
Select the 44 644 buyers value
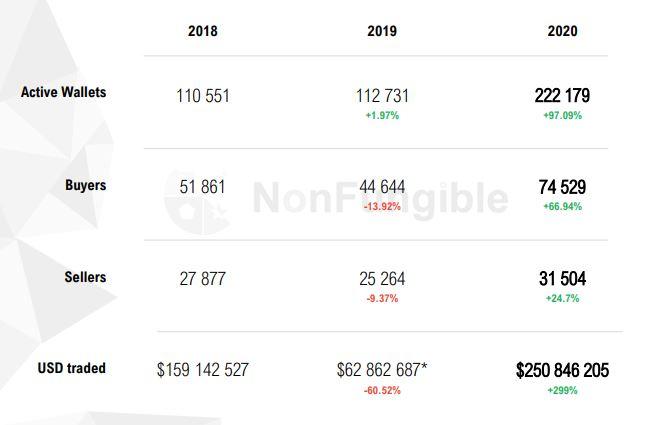[x=382, y=187]
